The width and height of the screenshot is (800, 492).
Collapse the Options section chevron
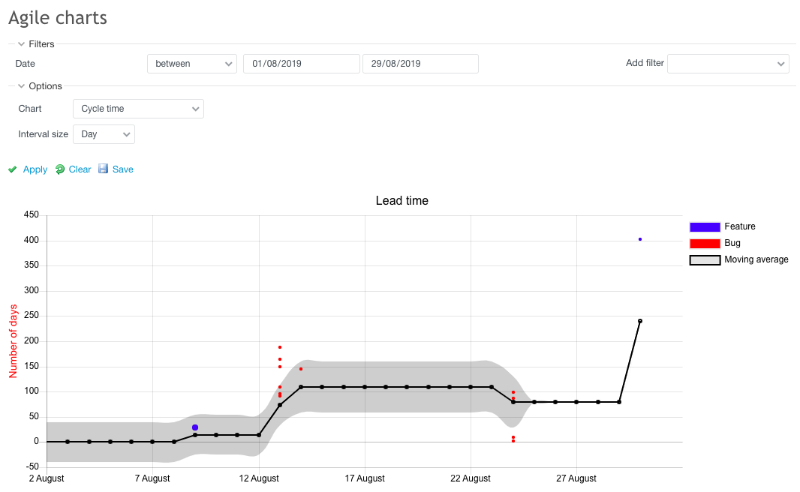tap(21, 86)
